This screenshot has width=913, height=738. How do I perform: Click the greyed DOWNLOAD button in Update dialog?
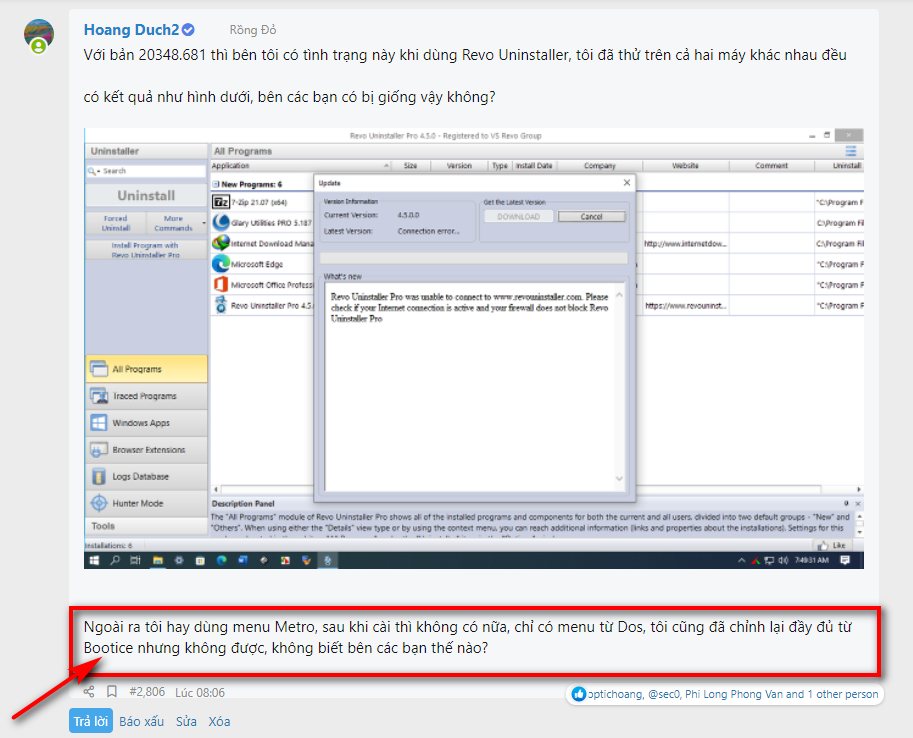tap(518, 216)
